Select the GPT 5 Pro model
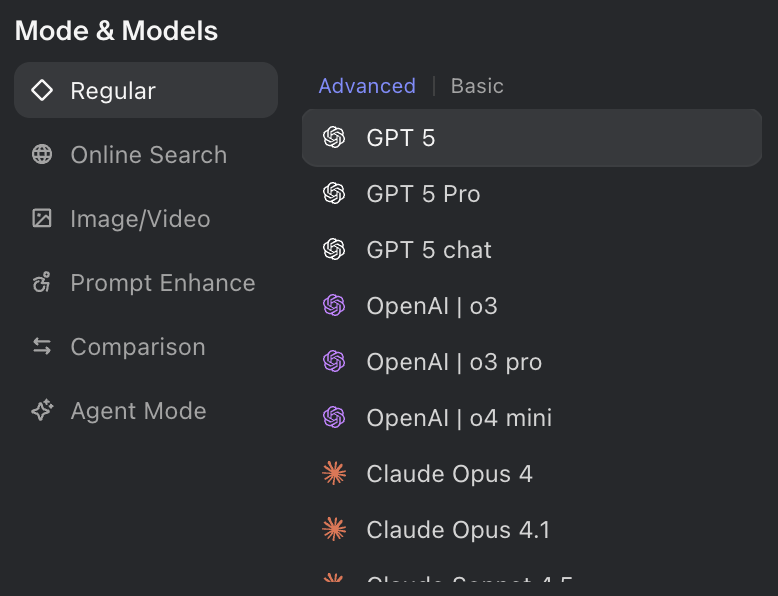The width and height of the screenshot is (778, 596). click(x=424, y=194)
